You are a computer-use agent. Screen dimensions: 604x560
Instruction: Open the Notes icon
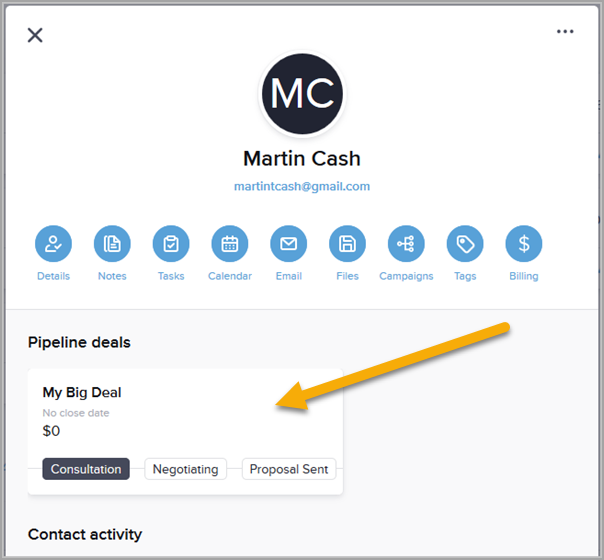pyautogui.click(x=112, y=244)
